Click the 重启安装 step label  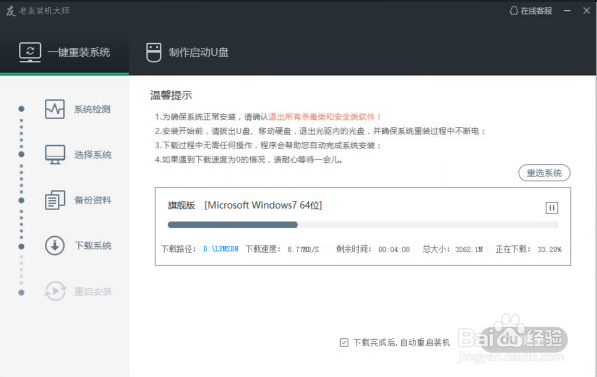93,292
